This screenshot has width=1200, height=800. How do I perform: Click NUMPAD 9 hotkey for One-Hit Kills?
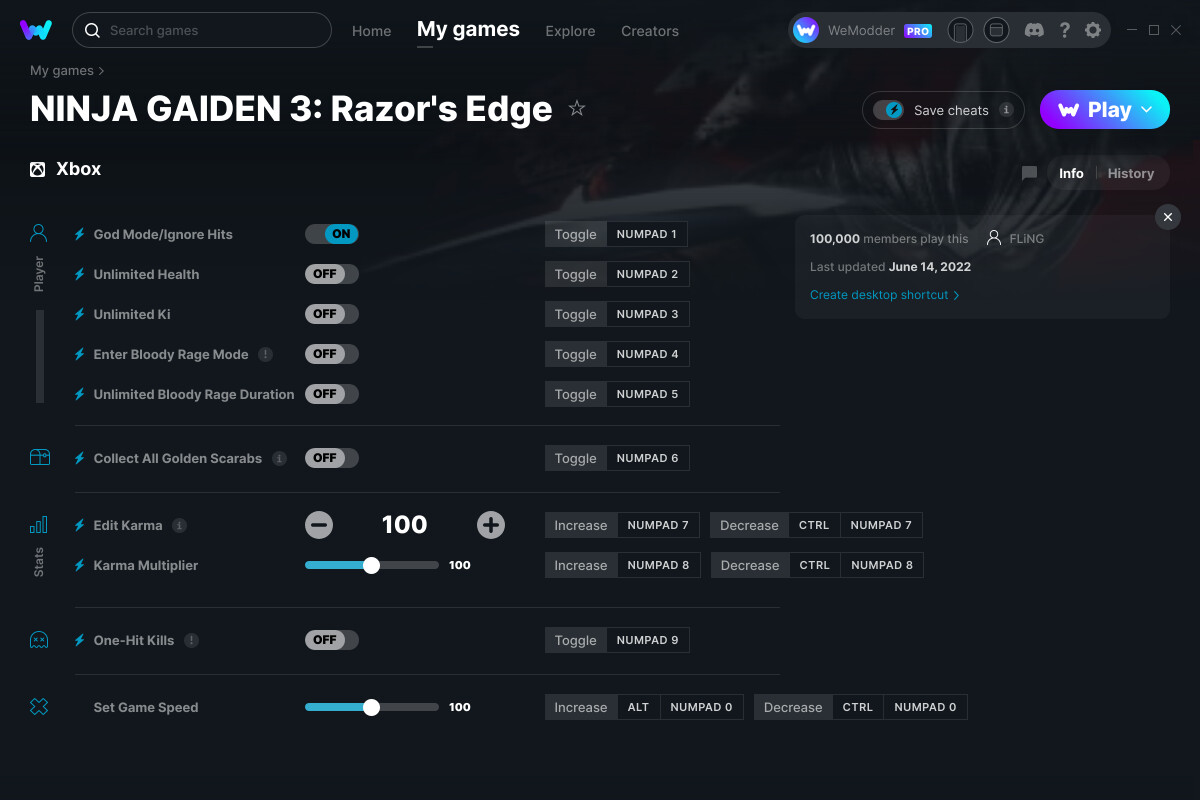(647, 640)
